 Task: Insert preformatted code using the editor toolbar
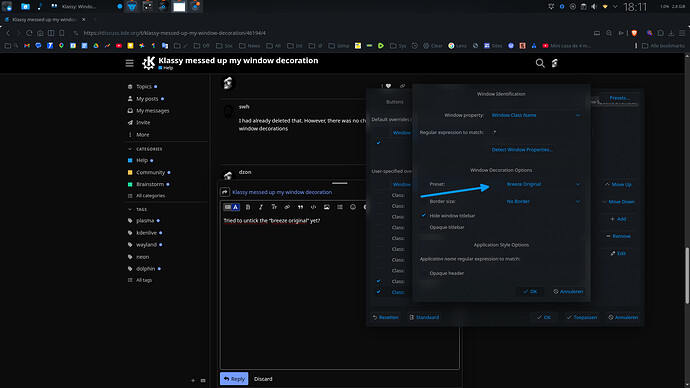(x=313, y=207)
